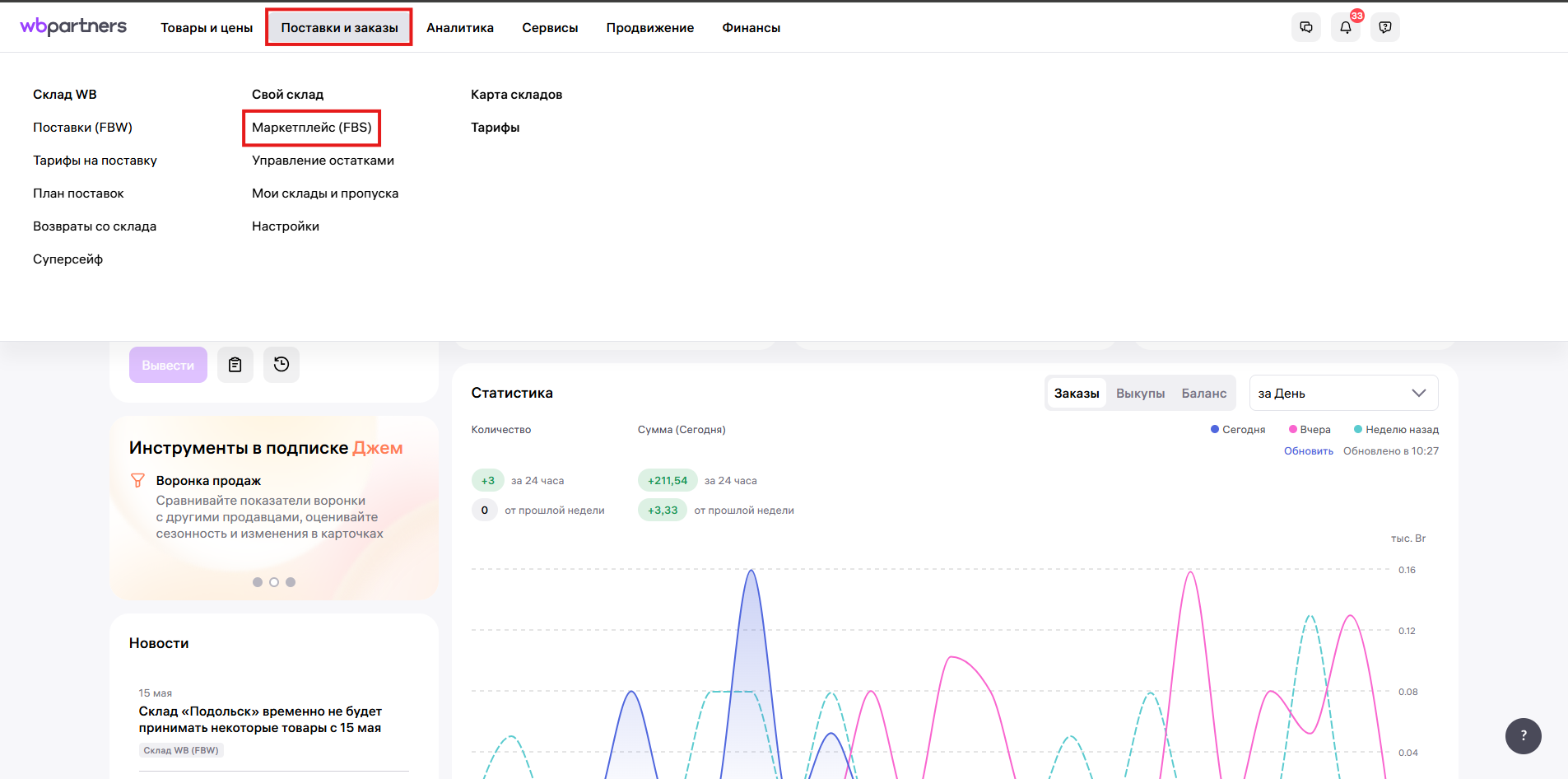Click the Обновить link in statistics
The width and height of the screenshot is (1568, 779).
coord(1308,451)
